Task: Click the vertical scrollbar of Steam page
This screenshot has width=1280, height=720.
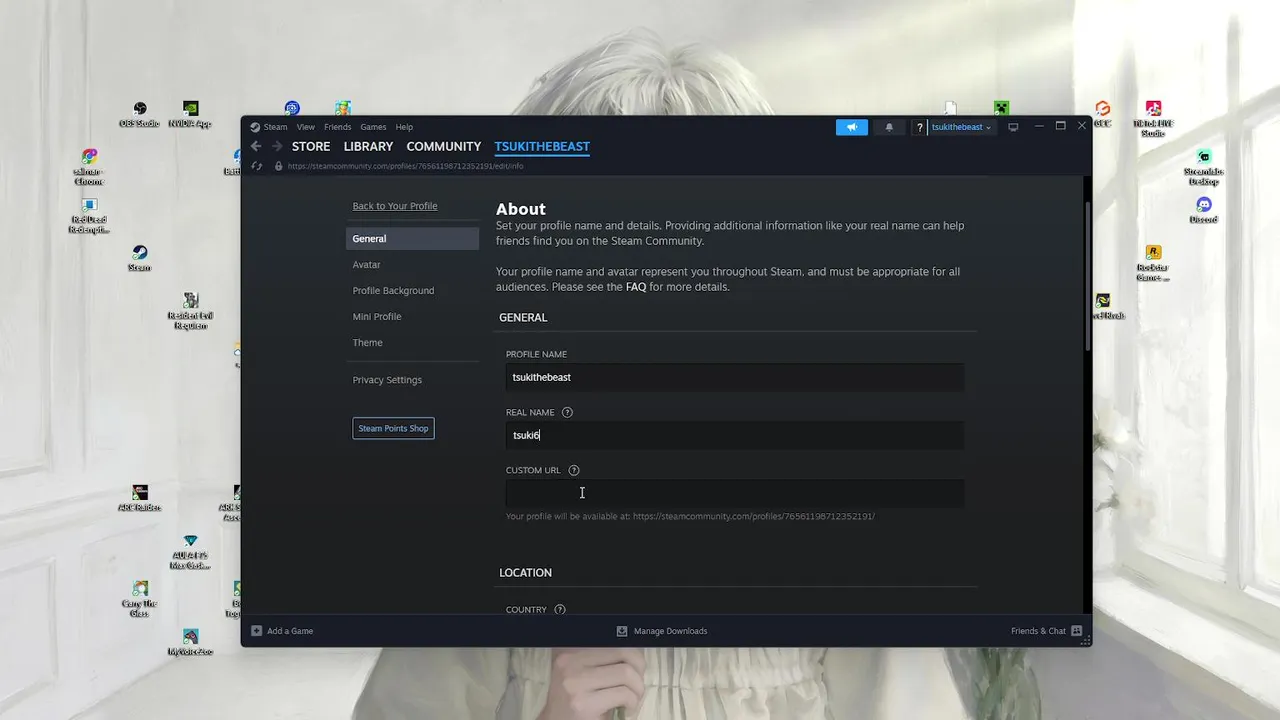Action: point(1088,276)
